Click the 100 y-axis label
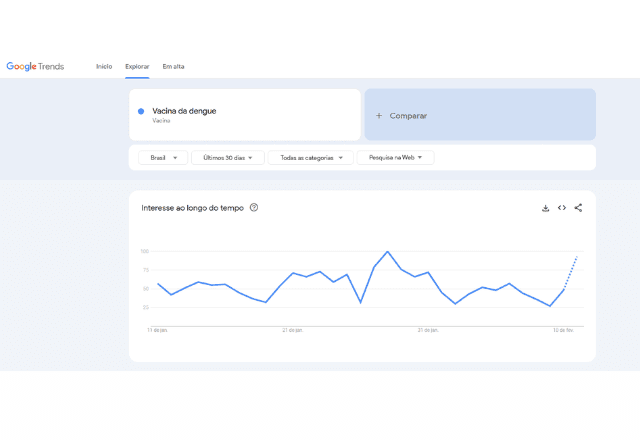The width and height of the screenshot is (640, 440). tap(145, 251)
